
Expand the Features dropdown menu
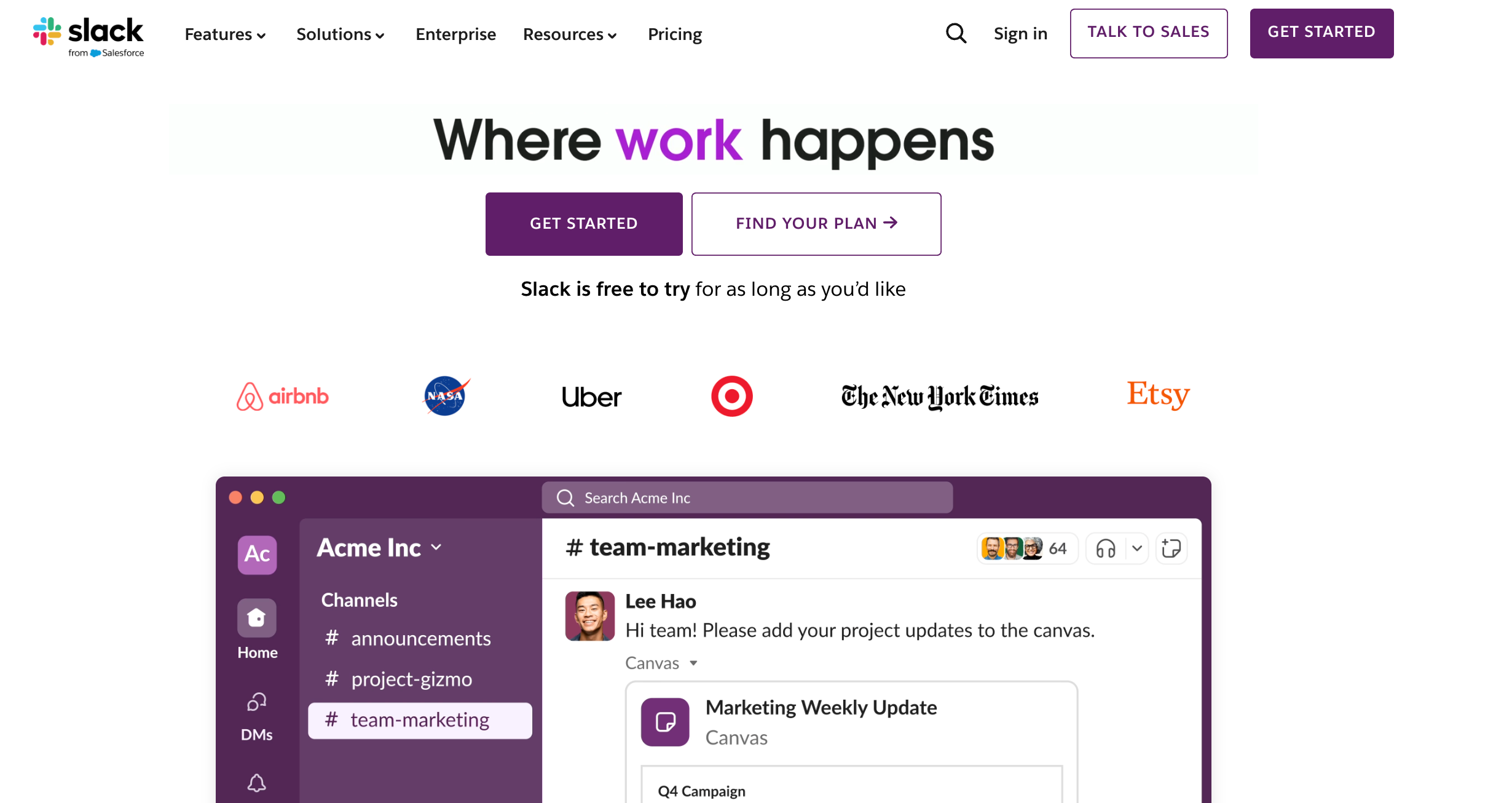coord(225,34)
